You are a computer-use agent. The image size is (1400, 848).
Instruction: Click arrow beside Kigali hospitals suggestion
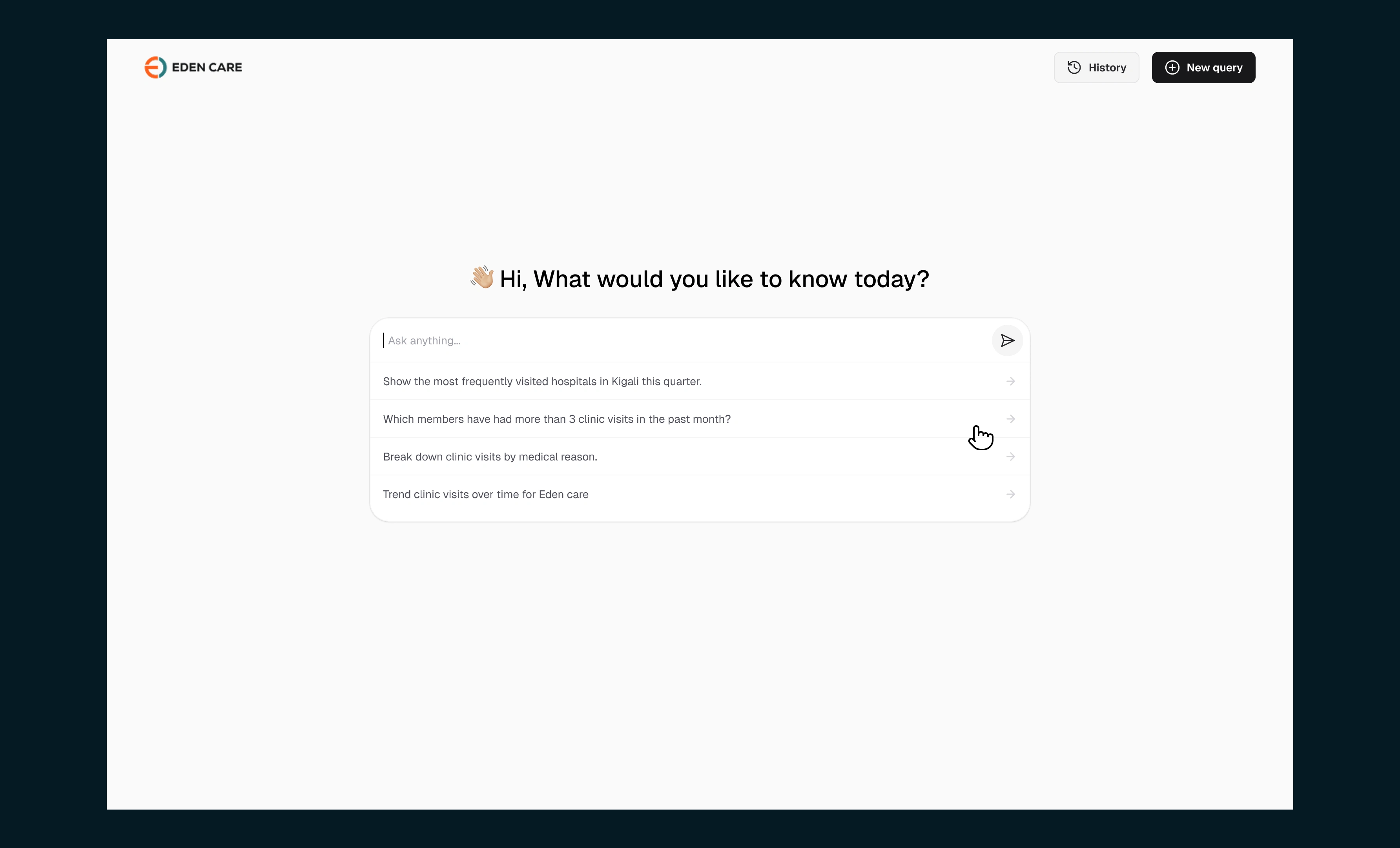(x=1010, y=381)
